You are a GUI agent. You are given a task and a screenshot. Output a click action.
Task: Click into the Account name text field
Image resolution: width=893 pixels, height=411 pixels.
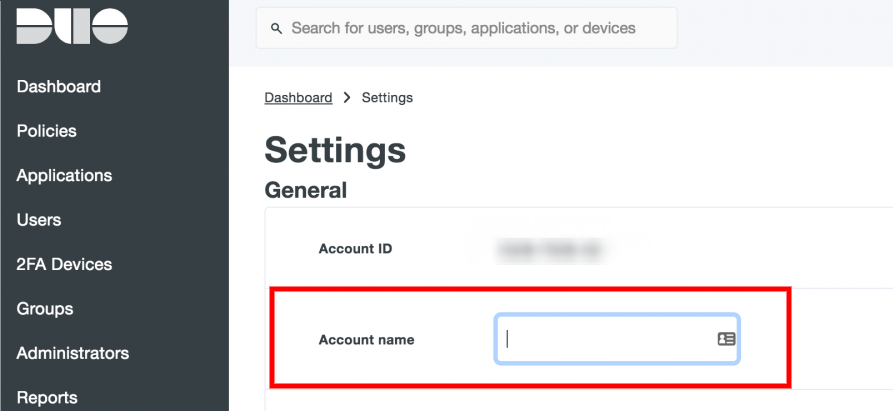coord(605,339)
